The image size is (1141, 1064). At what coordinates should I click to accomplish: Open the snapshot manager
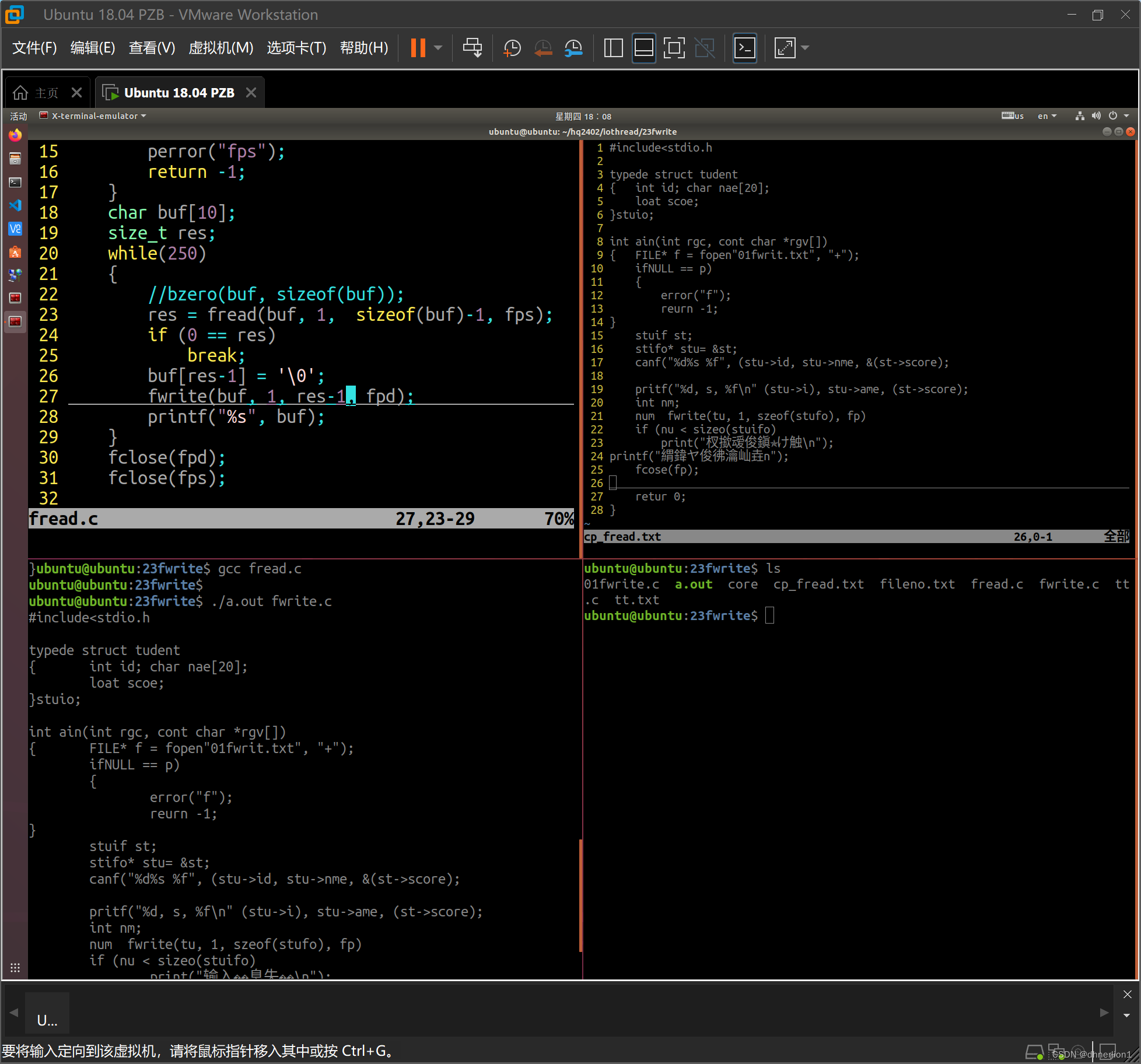574,48
